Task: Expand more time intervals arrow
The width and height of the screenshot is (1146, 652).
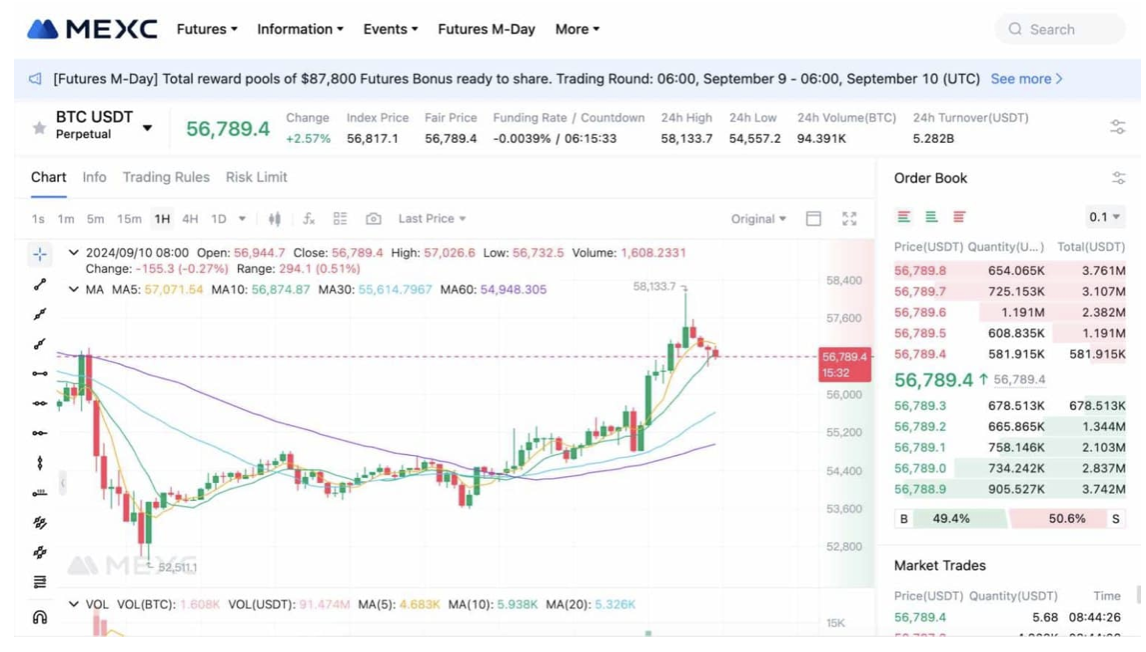Action: pos(242,219)
